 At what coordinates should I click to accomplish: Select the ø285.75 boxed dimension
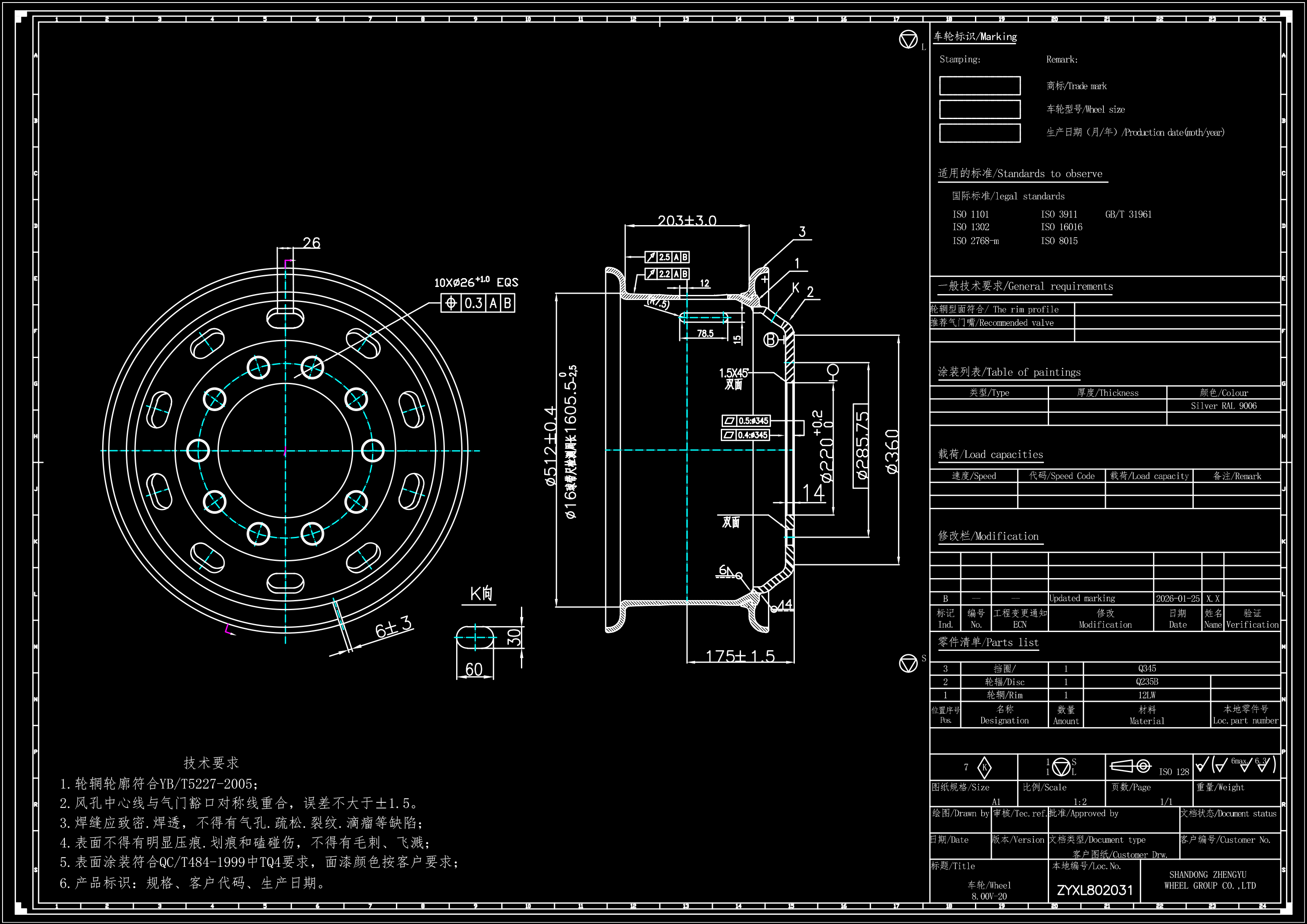coord(861,446)
